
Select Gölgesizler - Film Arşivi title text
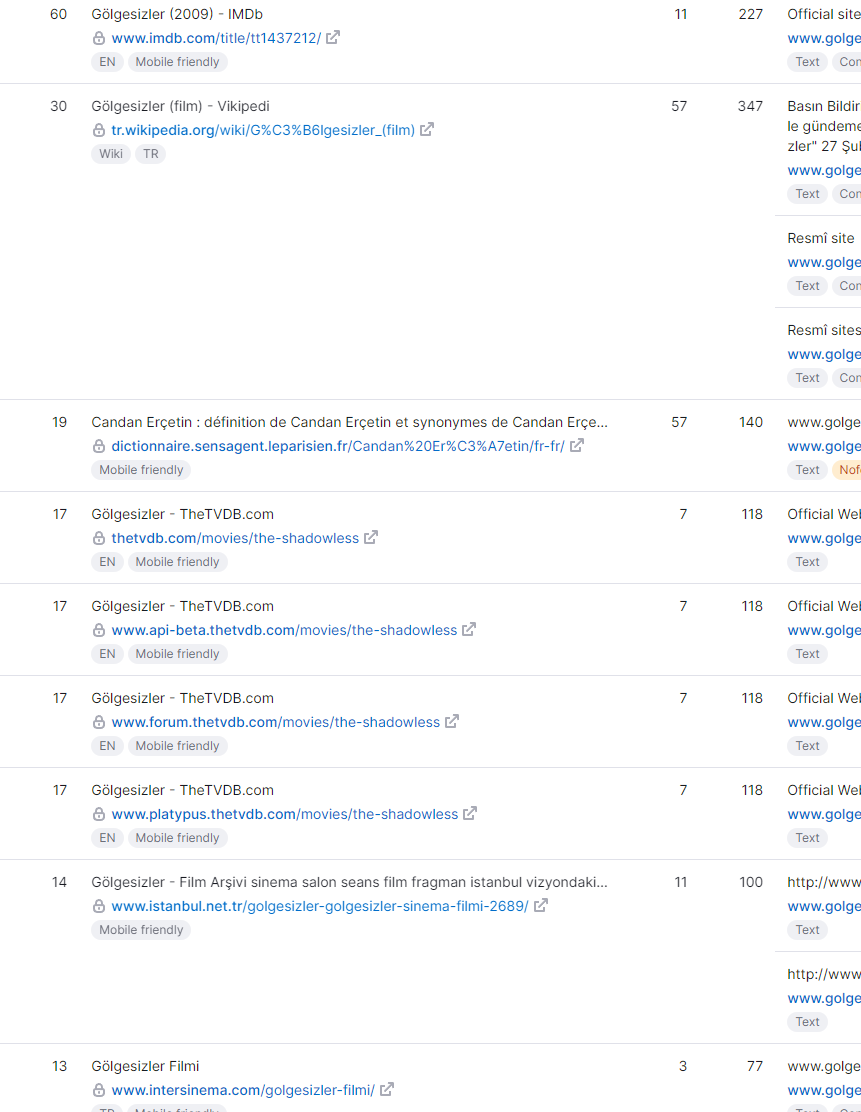pos(350,882)
